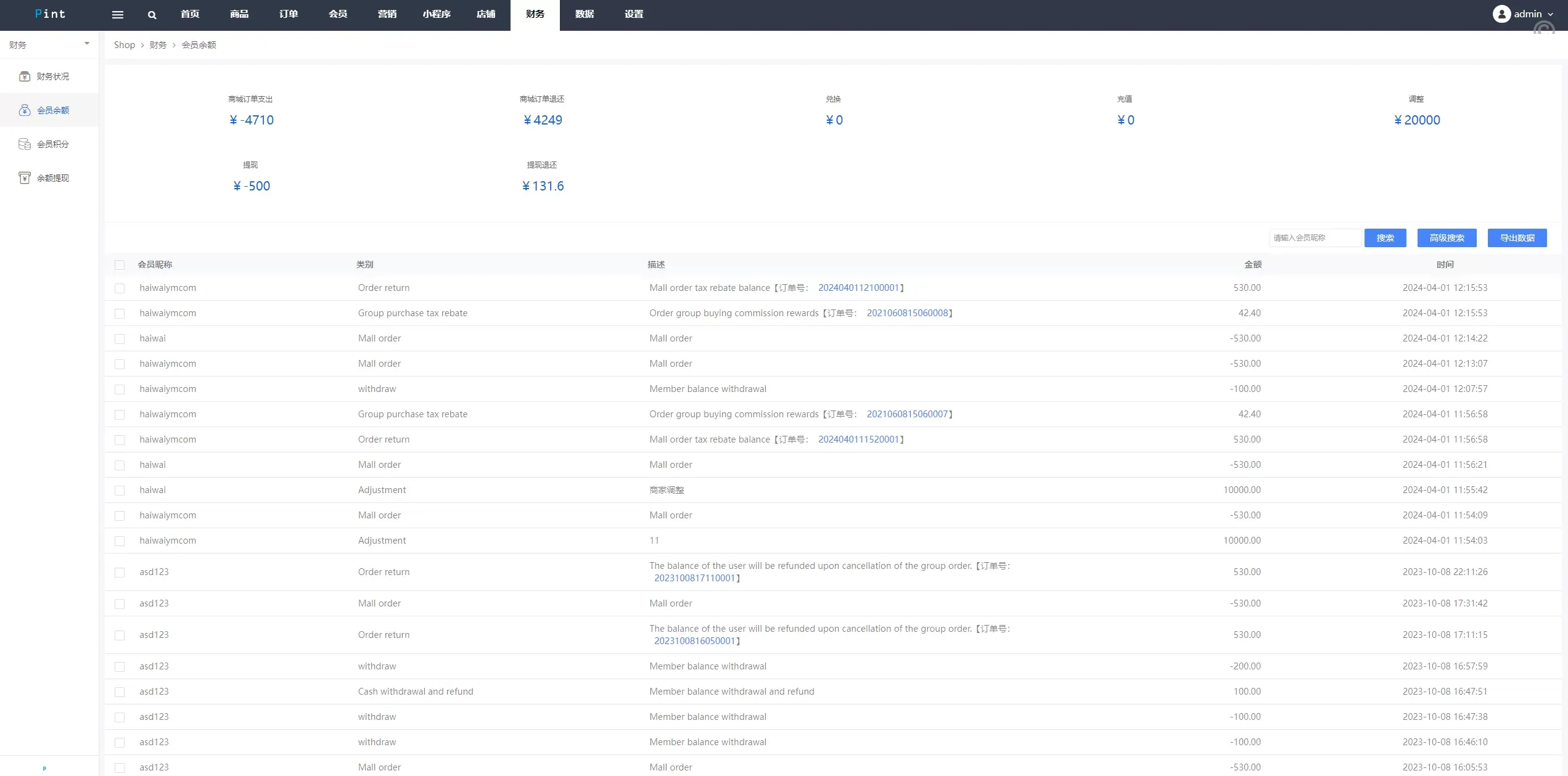The height and width of the screenshot is (776, 1568).
Task: Click the Pint logo
Action: point(50,14)
